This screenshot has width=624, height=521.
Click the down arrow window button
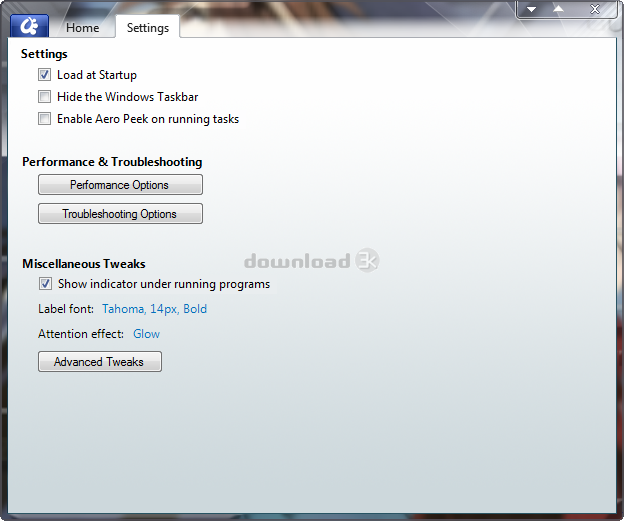pos(531,9)
